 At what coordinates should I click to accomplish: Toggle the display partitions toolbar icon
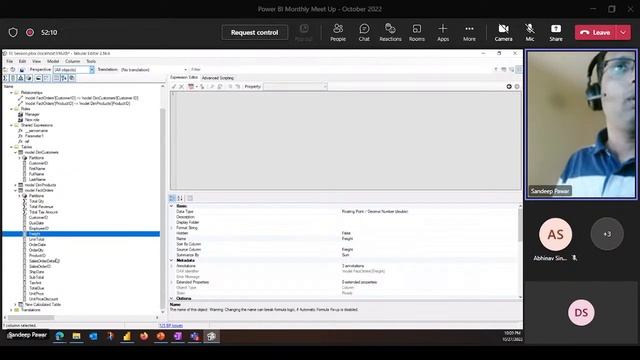29,78
